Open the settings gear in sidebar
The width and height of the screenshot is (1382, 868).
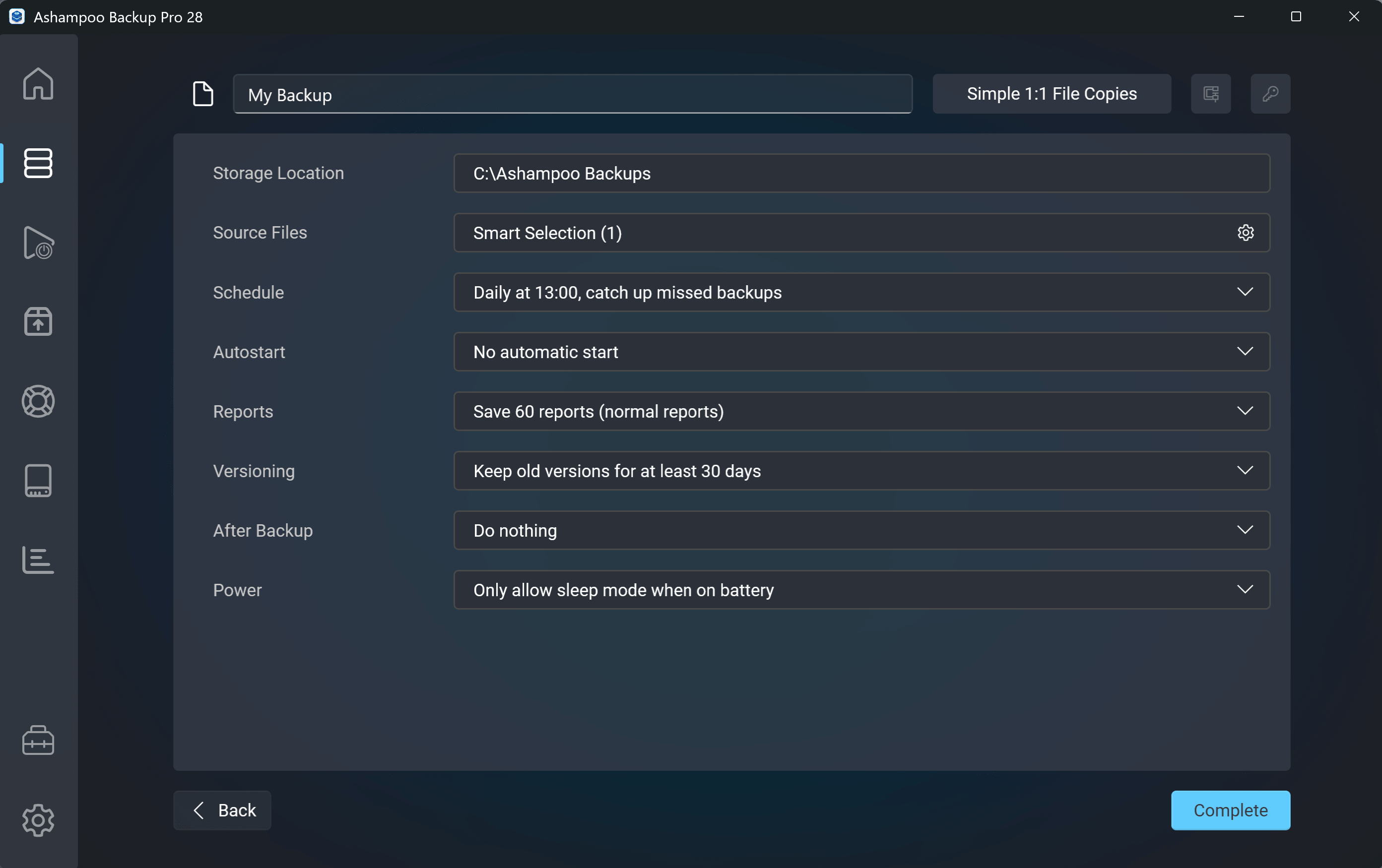point(38,820)
